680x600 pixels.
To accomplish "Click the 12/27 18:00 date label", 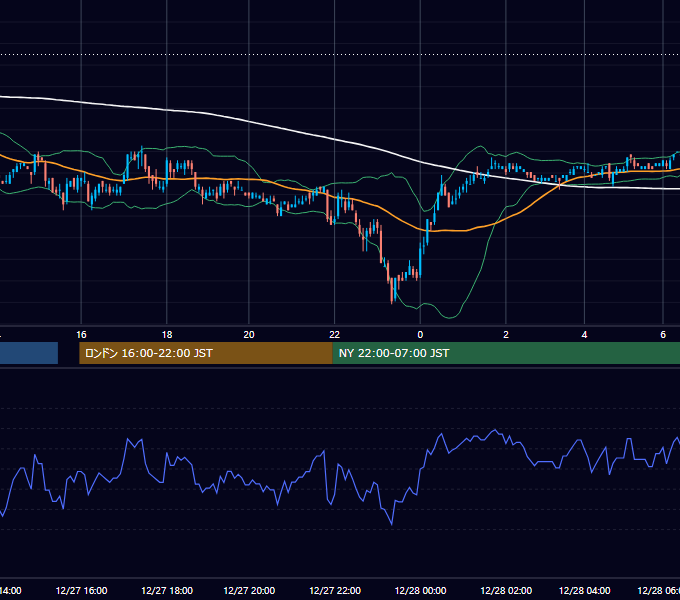I will (167, 590).
